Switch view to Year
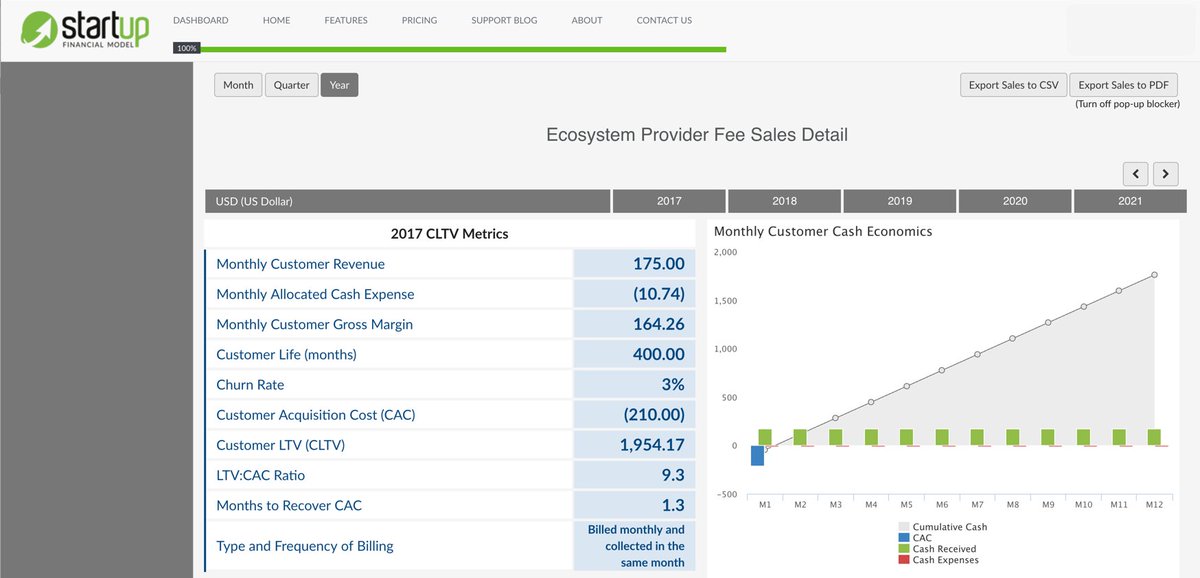1200x578 pixels. point(340,85)
